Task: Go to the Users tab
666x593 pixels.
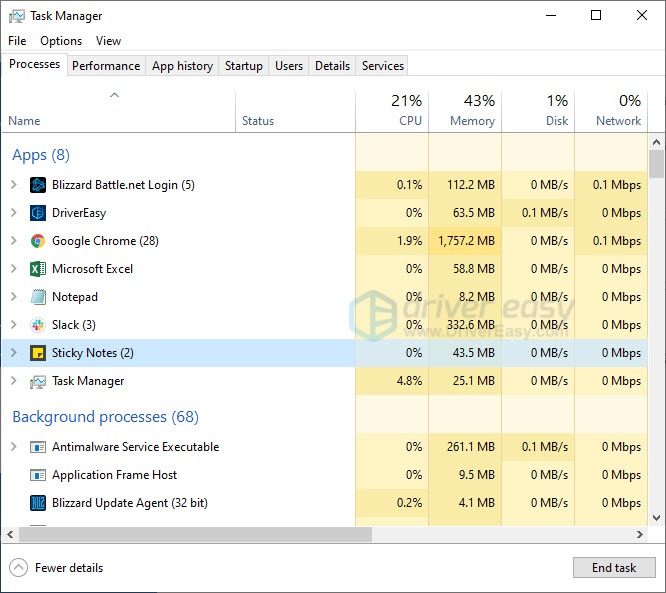Action: click(289, 66)
